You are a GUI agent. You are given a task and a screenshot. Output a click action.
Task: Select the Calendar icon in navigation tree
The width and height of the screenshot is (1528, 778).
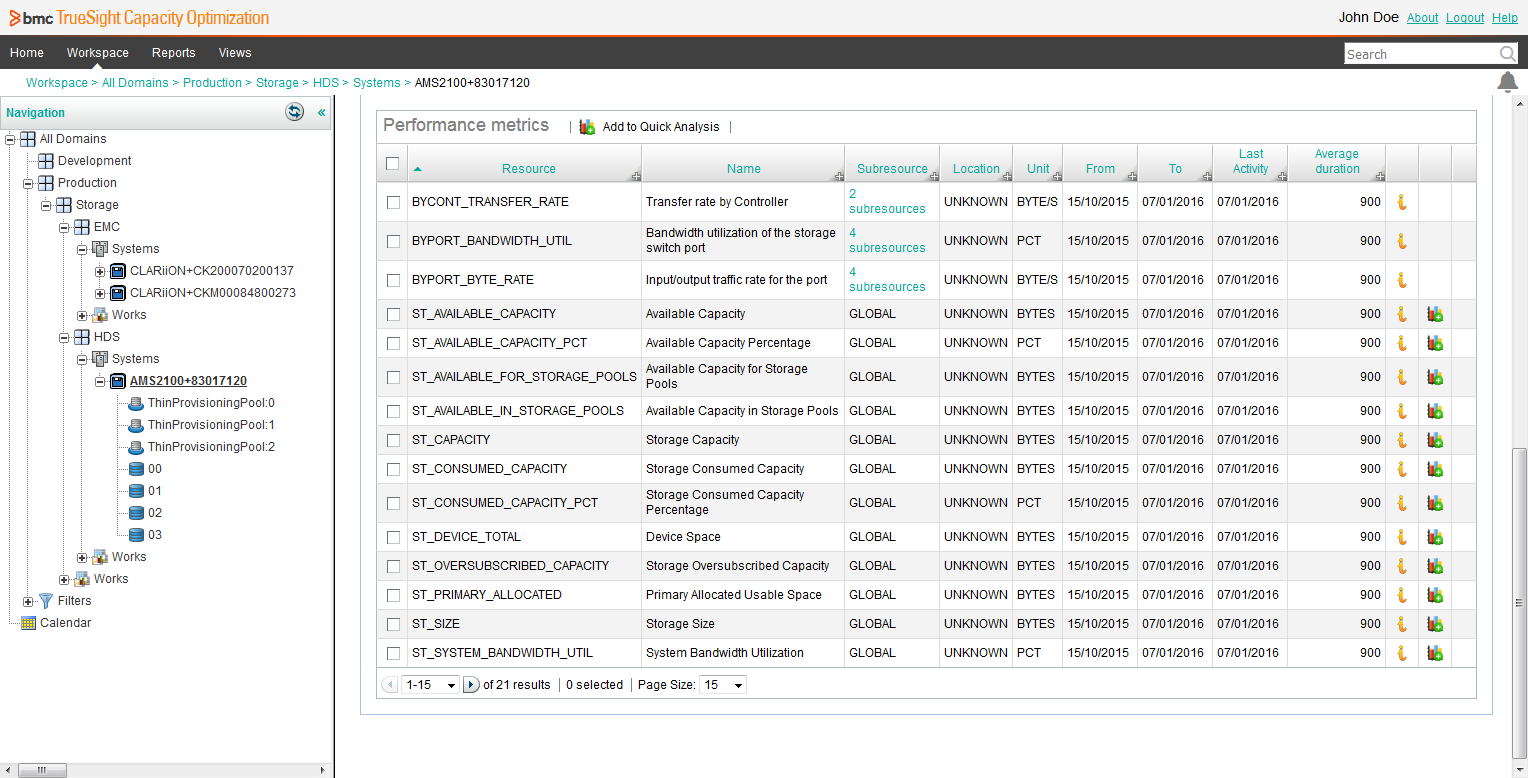pos(28,623)
